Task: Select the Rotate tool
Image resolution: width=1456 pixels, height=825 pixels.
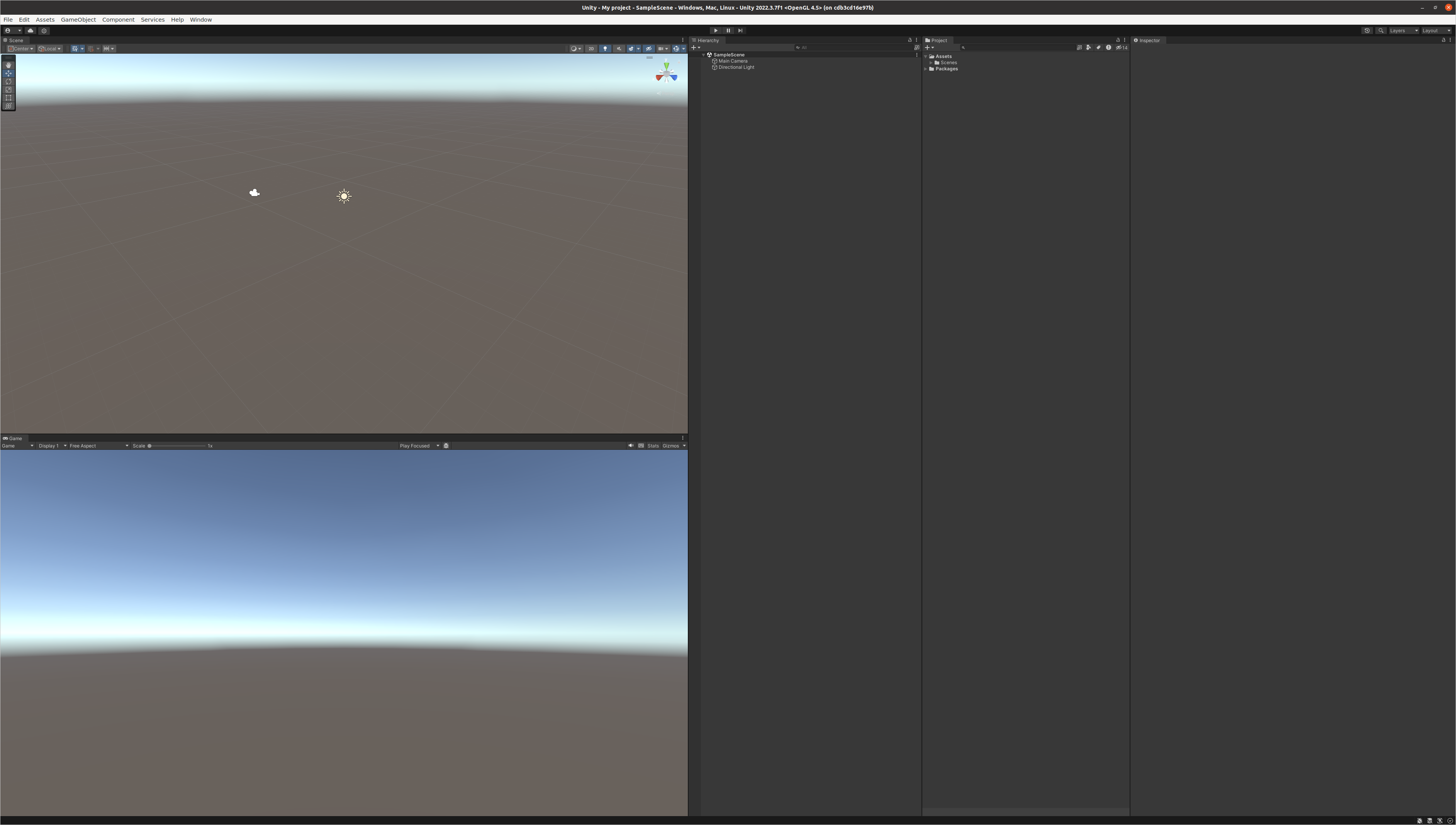Action: click(8, 81)
